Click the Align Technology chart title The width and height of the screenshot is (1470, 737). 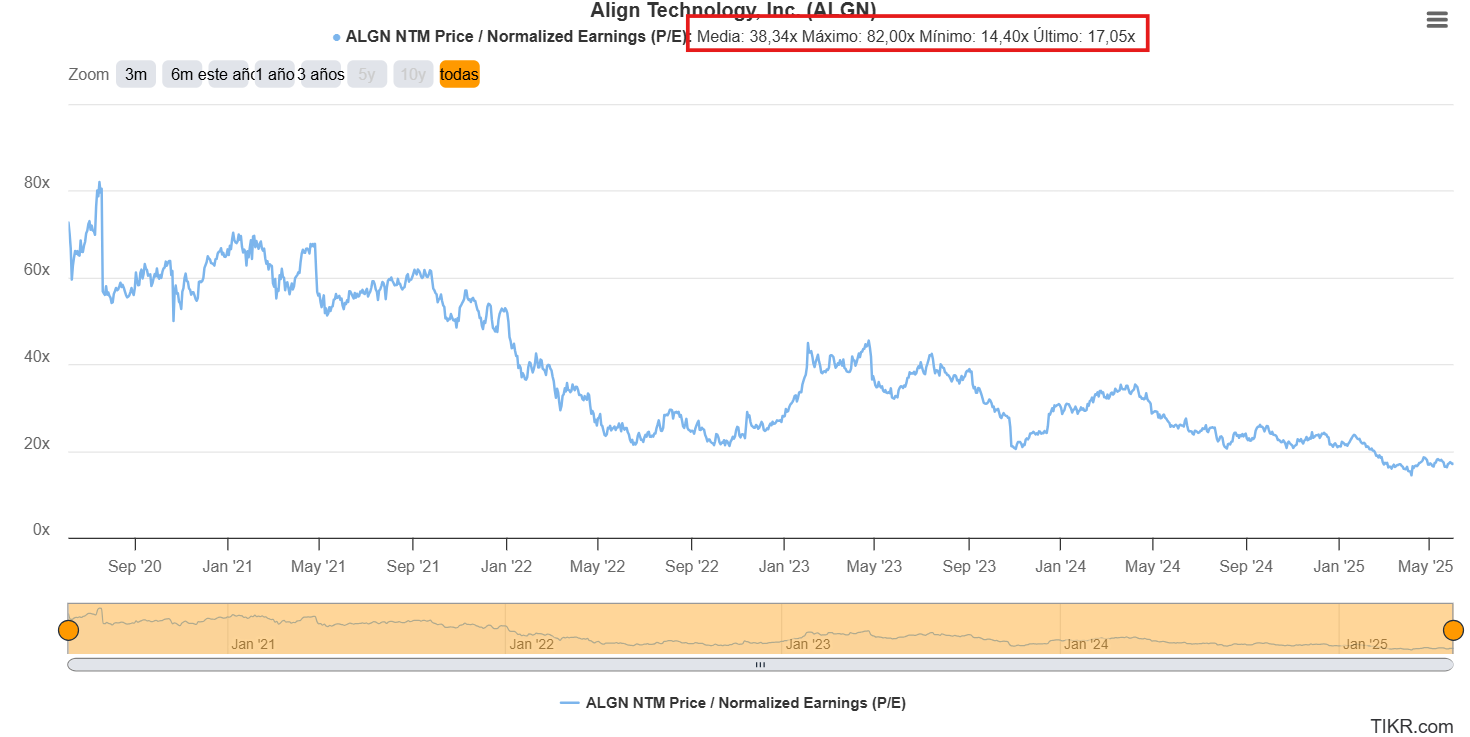[x=733, y=11]
